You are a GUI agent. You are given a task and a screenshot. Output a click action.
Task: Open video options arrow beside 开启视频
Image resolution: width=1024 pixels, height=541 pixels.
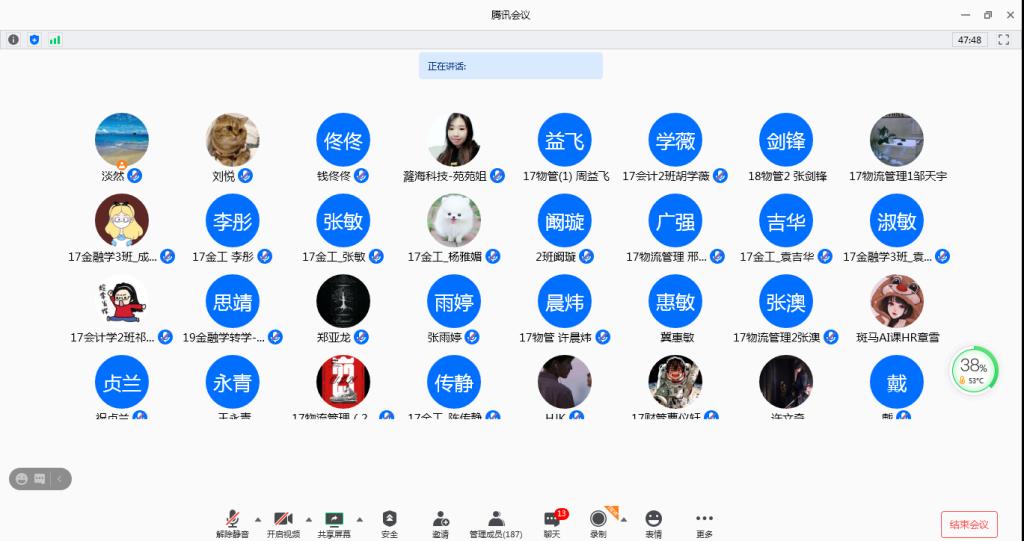click(x=308, y=519)
